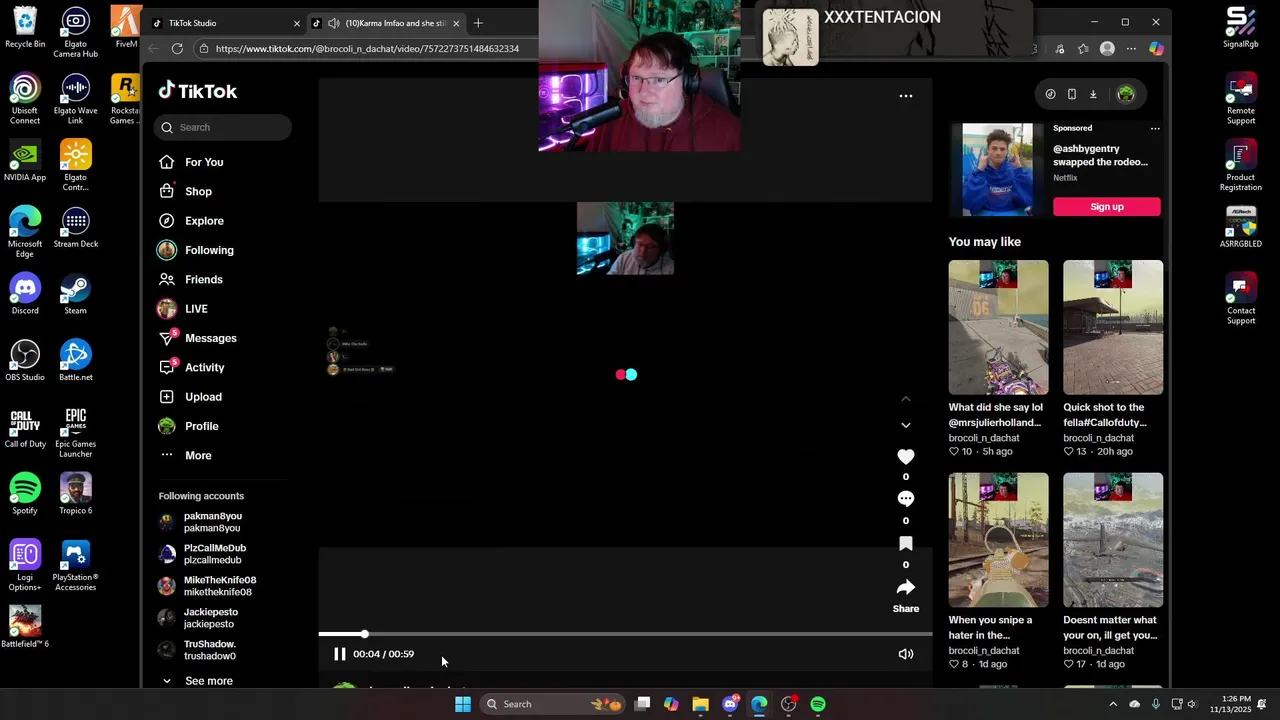Open the TikTok logo home link

[x=198, y=91]
